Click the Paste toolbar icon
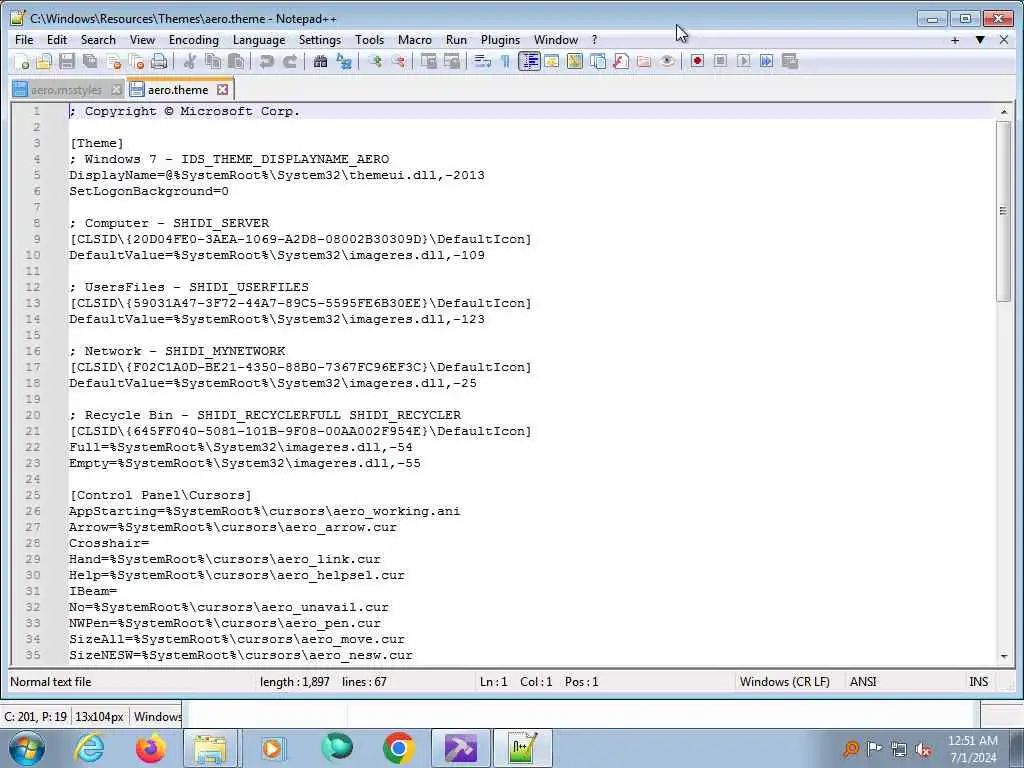 coord(236,61)
